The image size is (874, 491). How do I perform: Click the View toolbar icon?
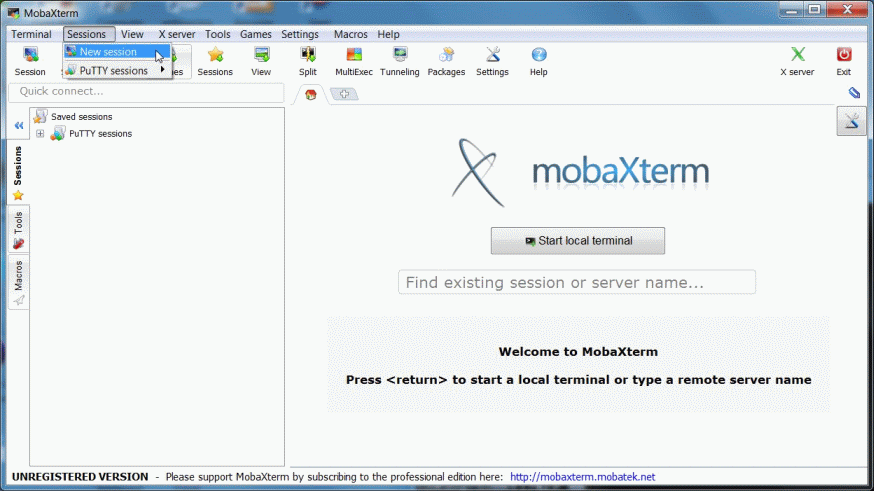[261, 61]
